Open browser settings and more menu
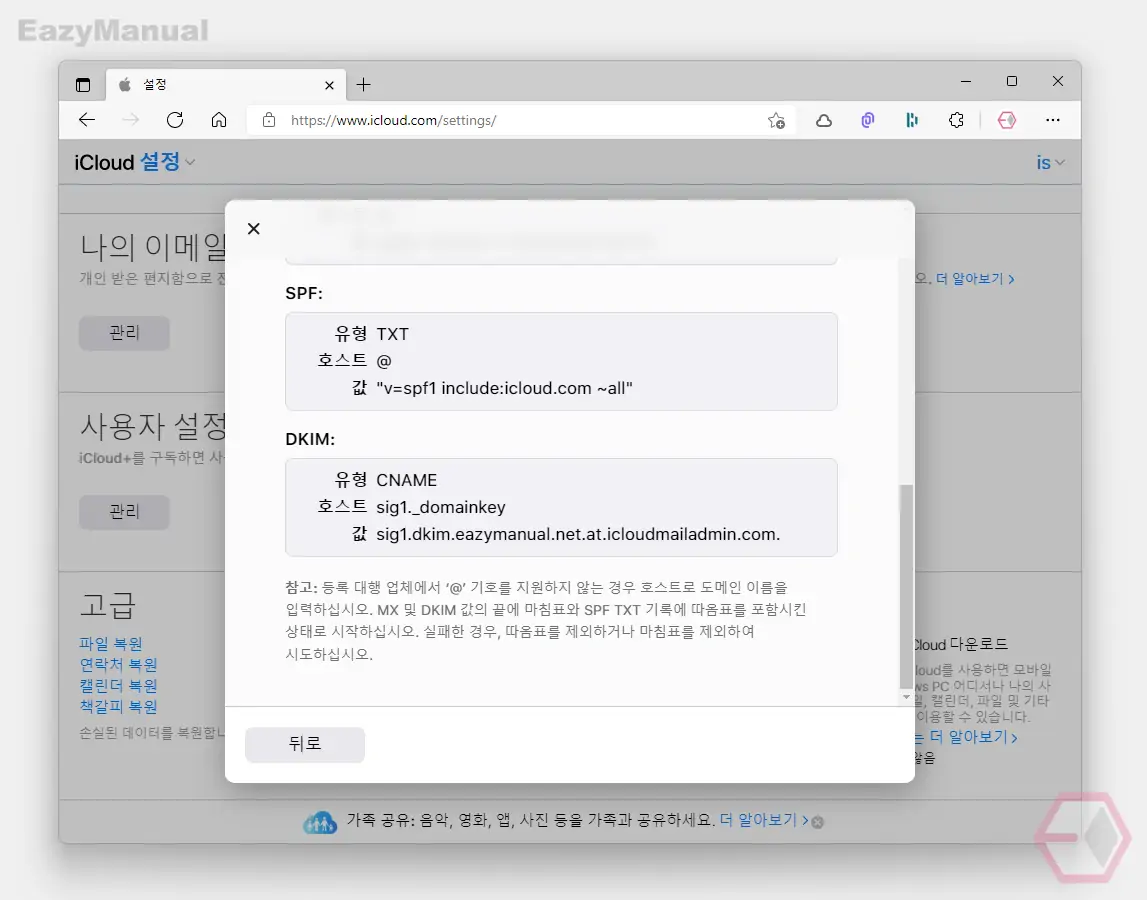 (x=1053, y=120)
